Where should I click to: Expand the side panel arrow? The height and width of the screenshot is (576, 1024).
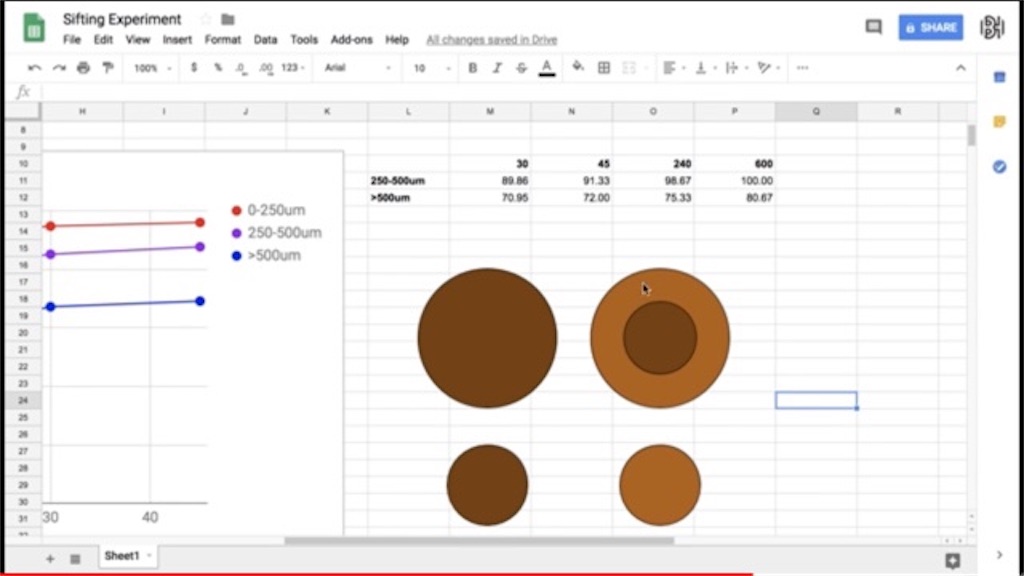point(999,555)
